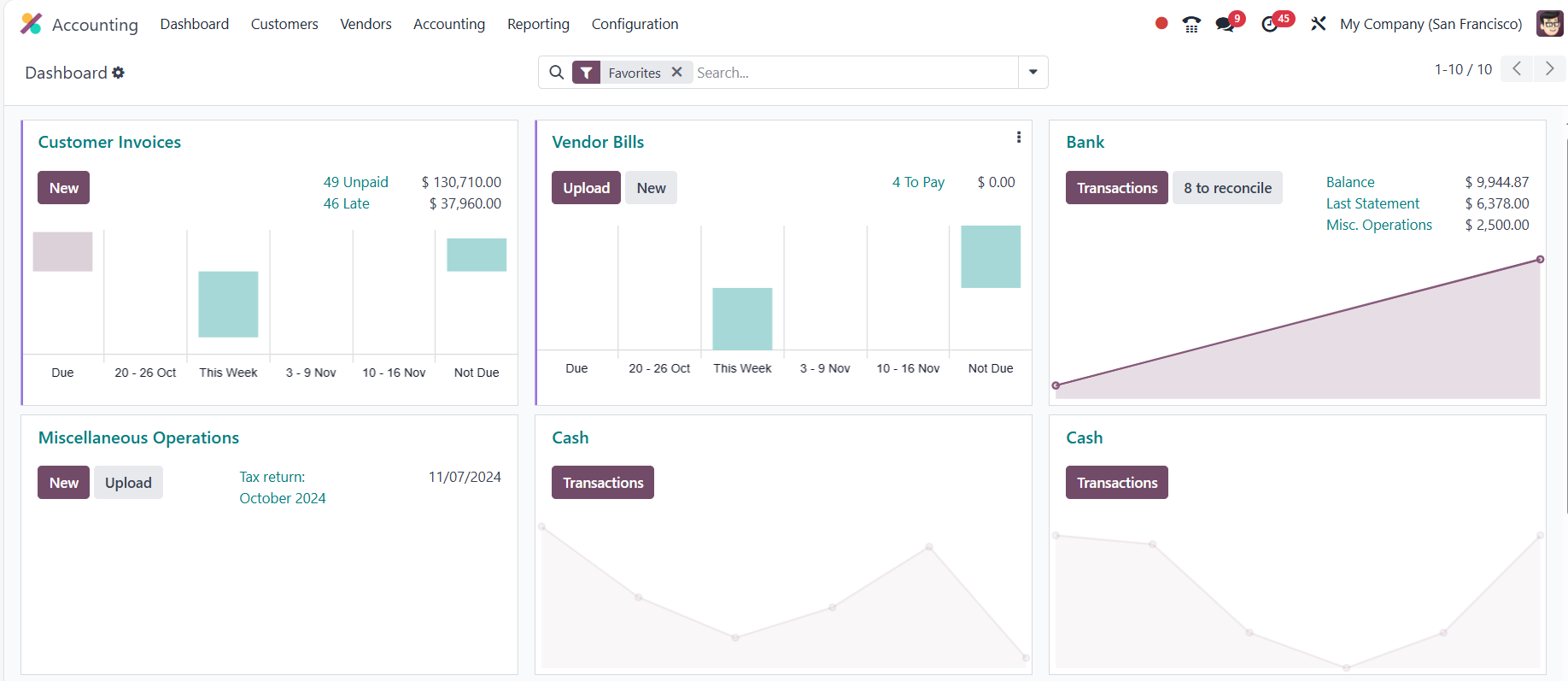Click the 49 Unpaid invoices link
This screenshot has width=1568, height=681.
[355, 182]
